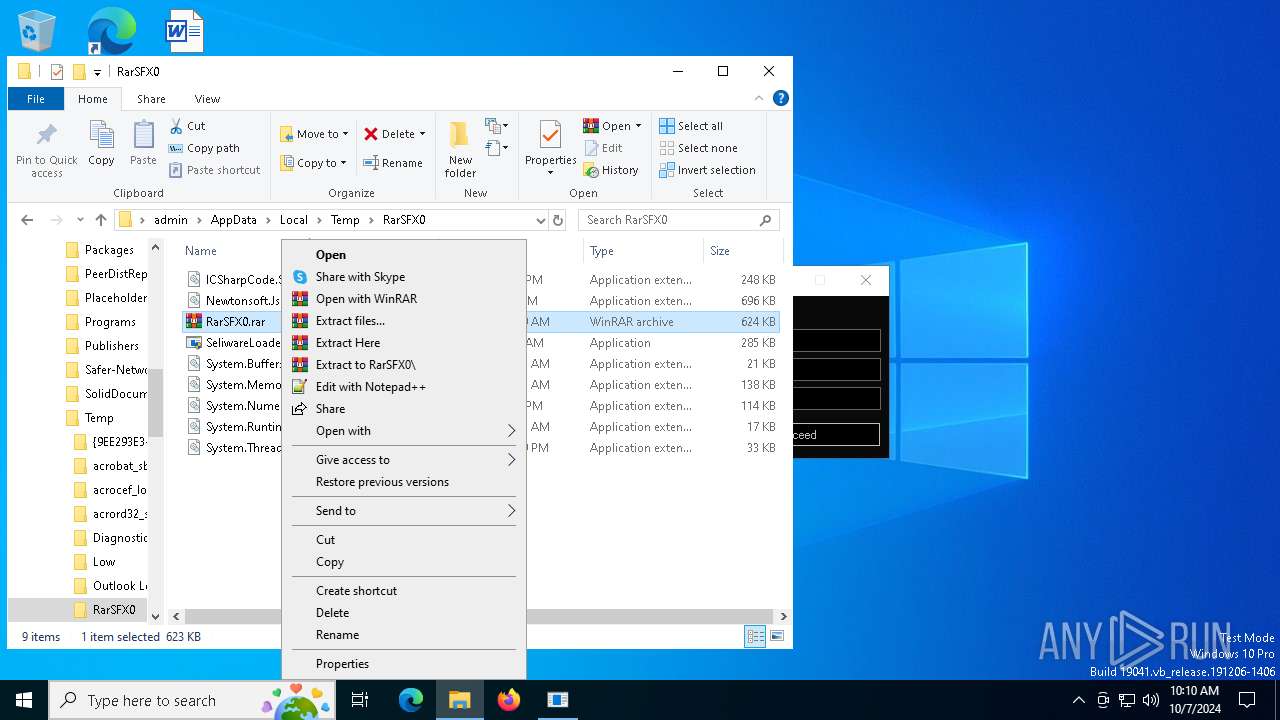Click Paste shortcut in ribbon
Image resolution: width=1280 pixels, height=720 pixels.
tap(214, 170)
